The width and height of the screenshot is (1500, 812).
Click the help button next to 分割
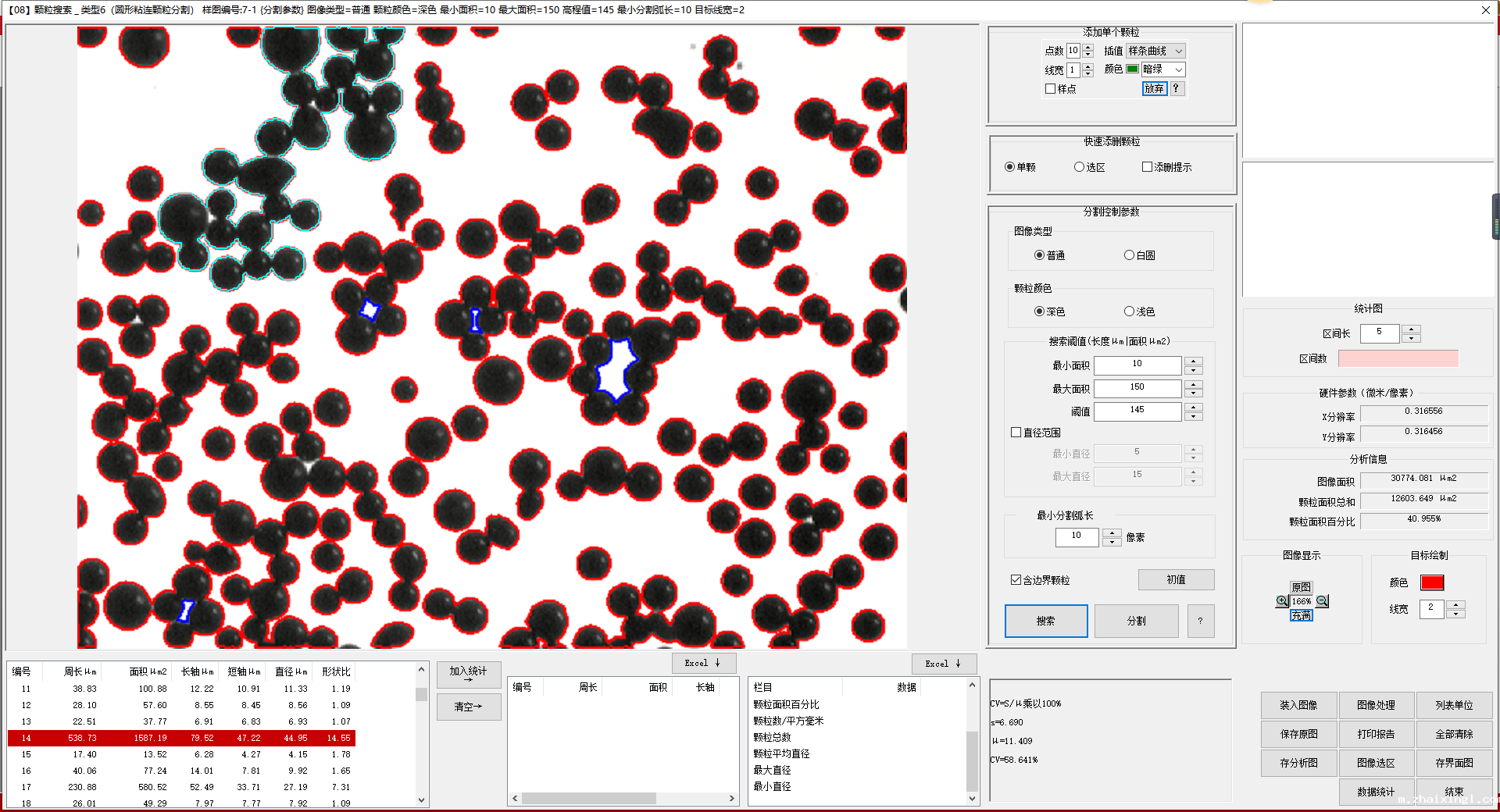coord(1200,621)
